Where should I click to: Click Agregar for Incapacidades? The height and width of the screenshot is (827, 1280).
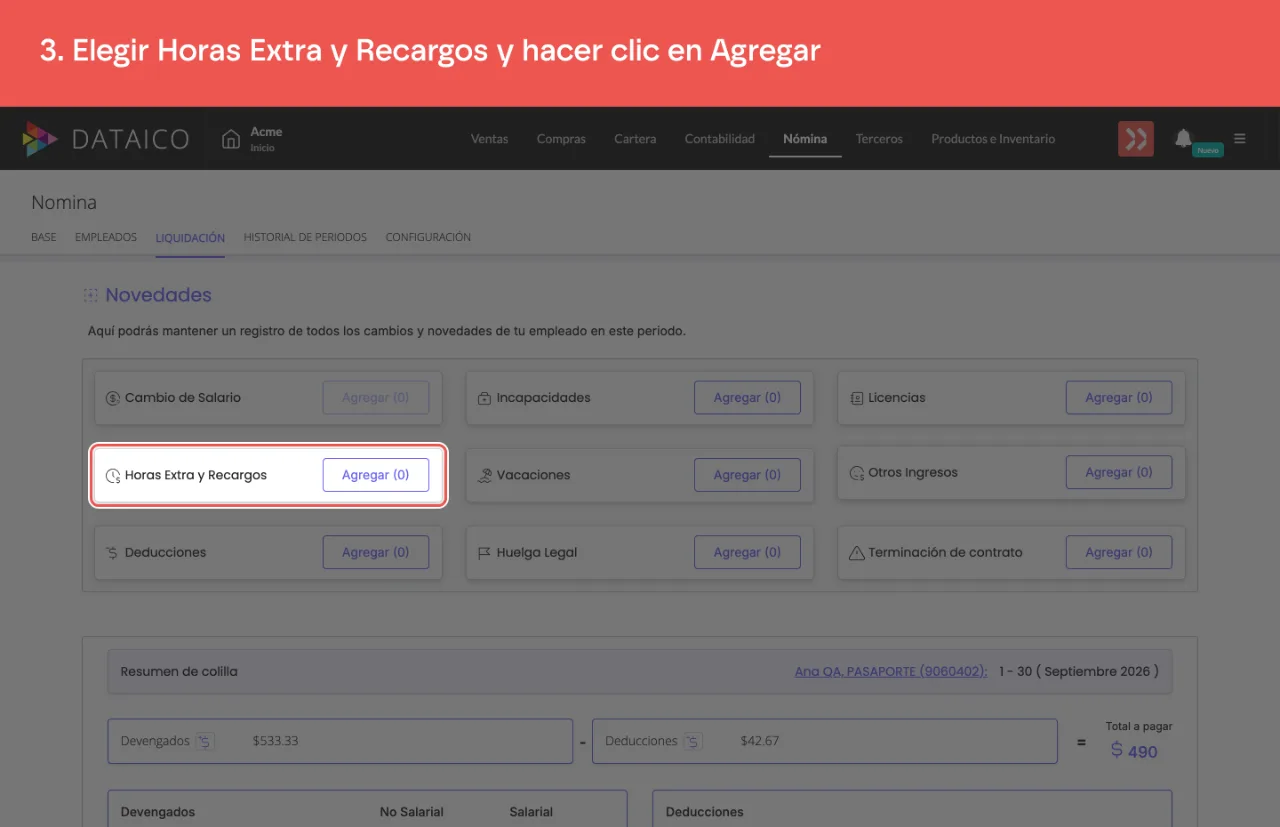click(747, 397)
